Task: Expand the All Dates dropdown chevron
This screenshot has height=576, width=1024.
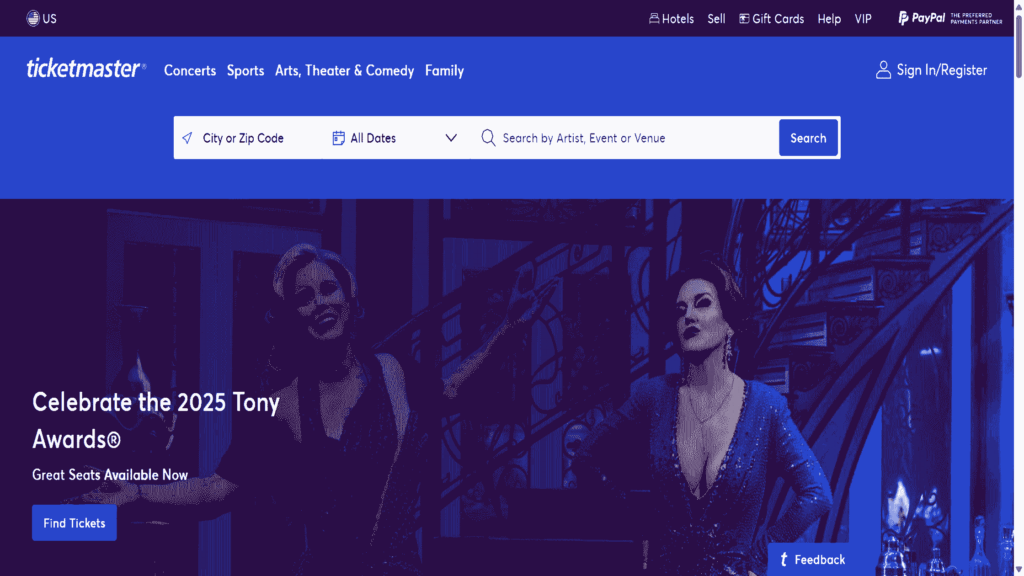Action: (451, 137)
